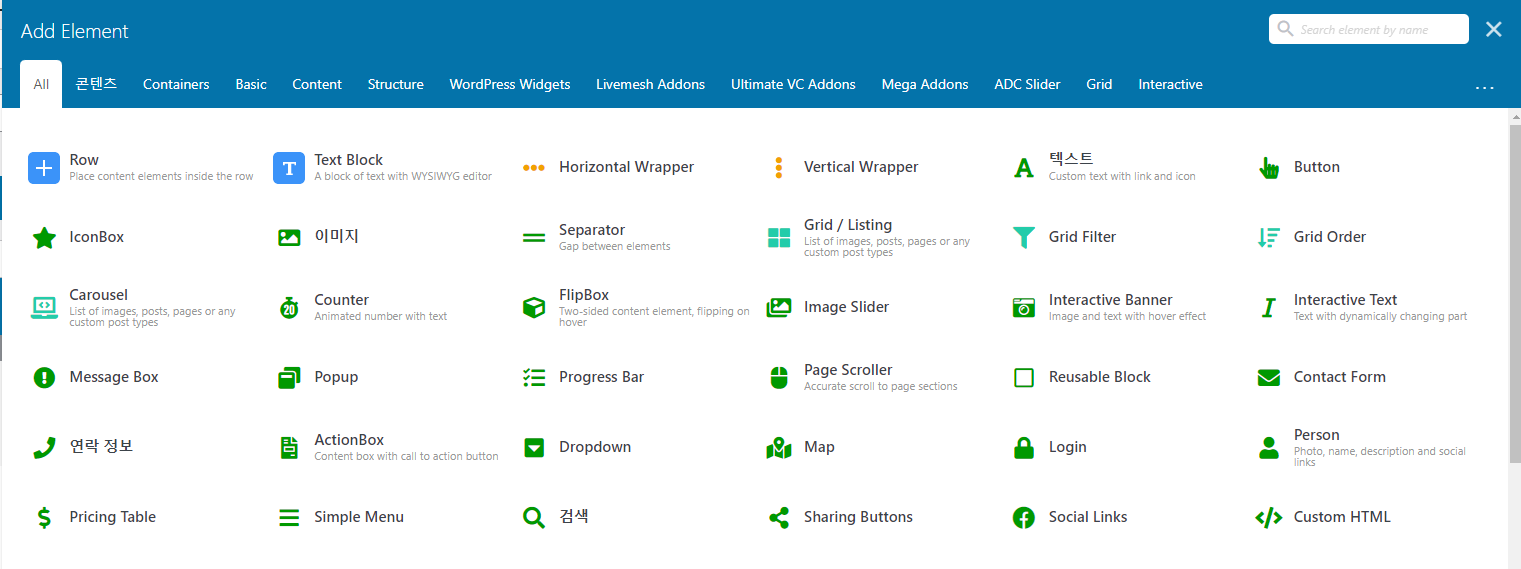
Task: Pick the Popup windows icon
Action: pos(289,378)
